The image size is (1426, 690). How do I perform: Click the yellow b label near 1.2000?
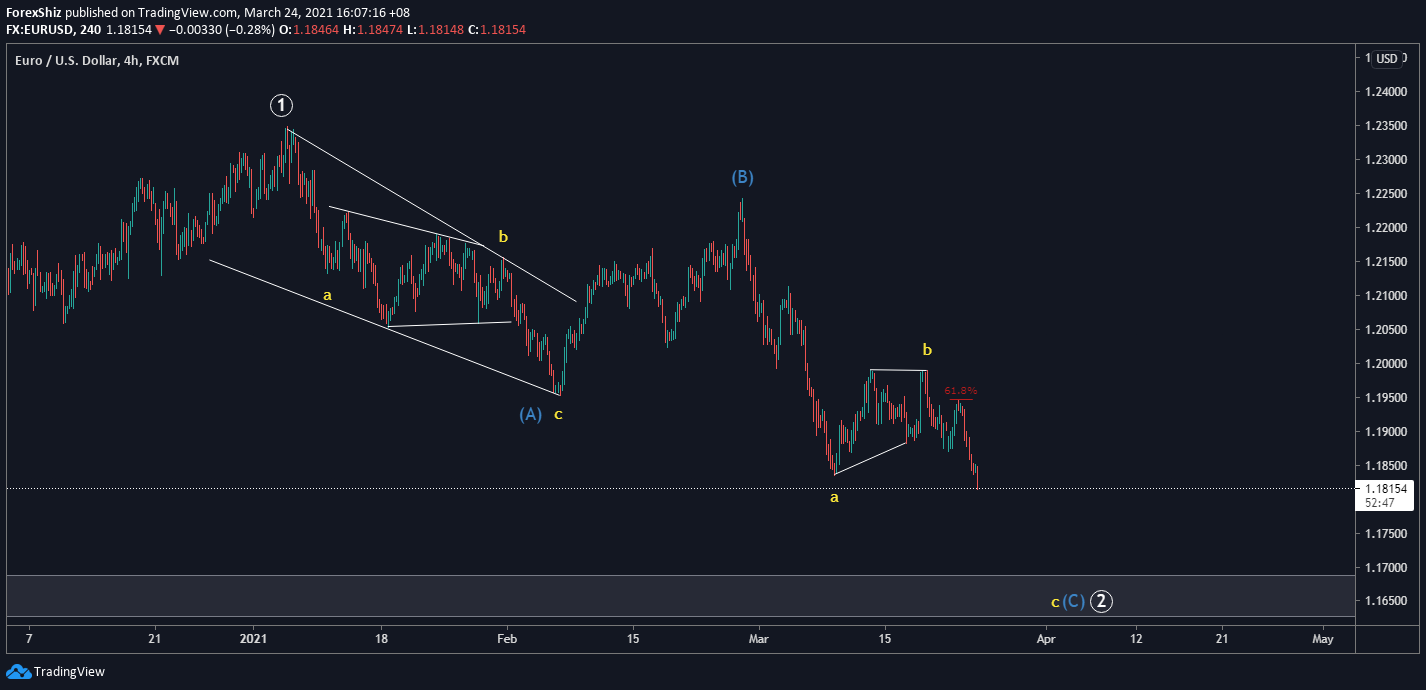(927, 350)
